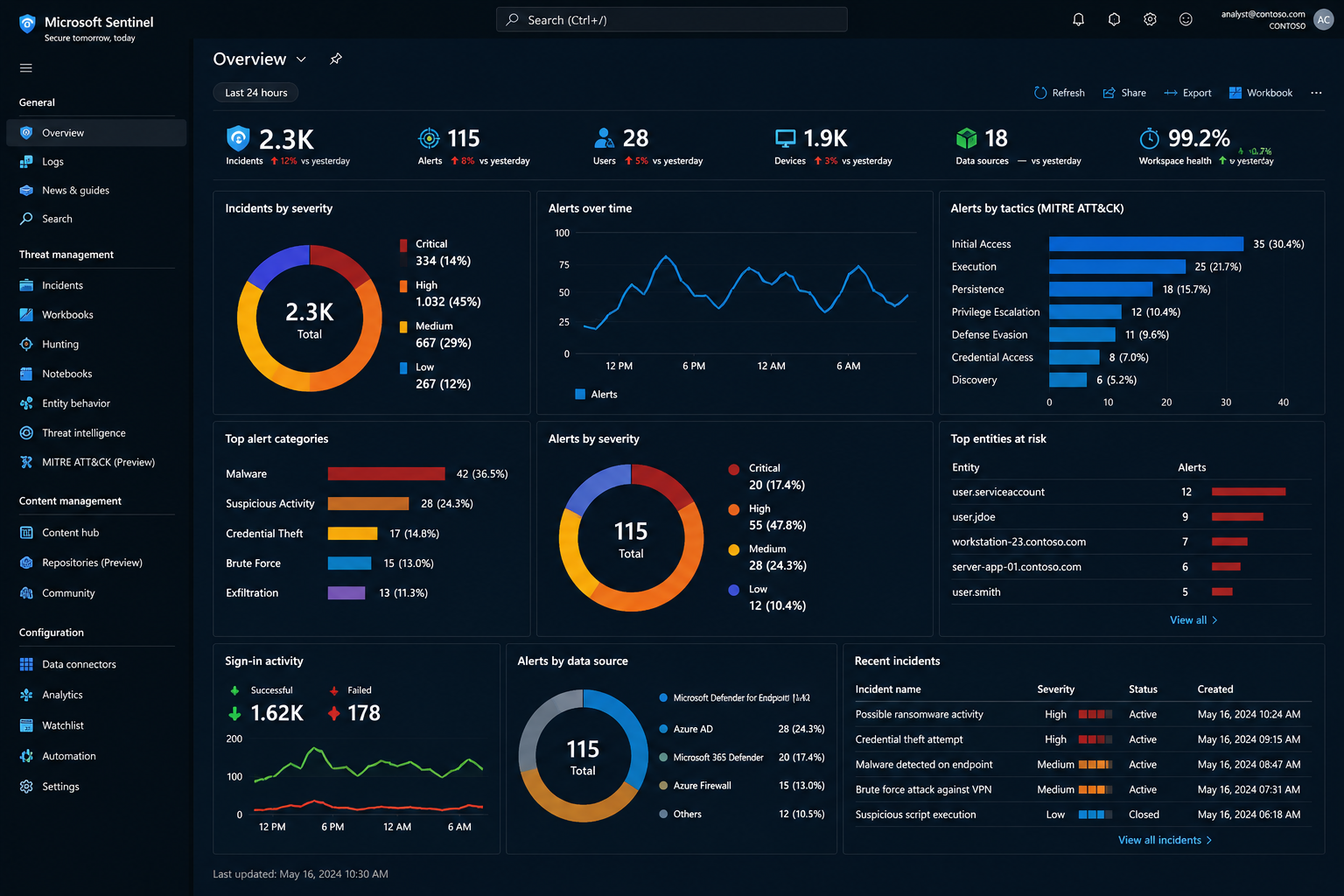Click the Notebooks sidebar icon

coord(26,374)
